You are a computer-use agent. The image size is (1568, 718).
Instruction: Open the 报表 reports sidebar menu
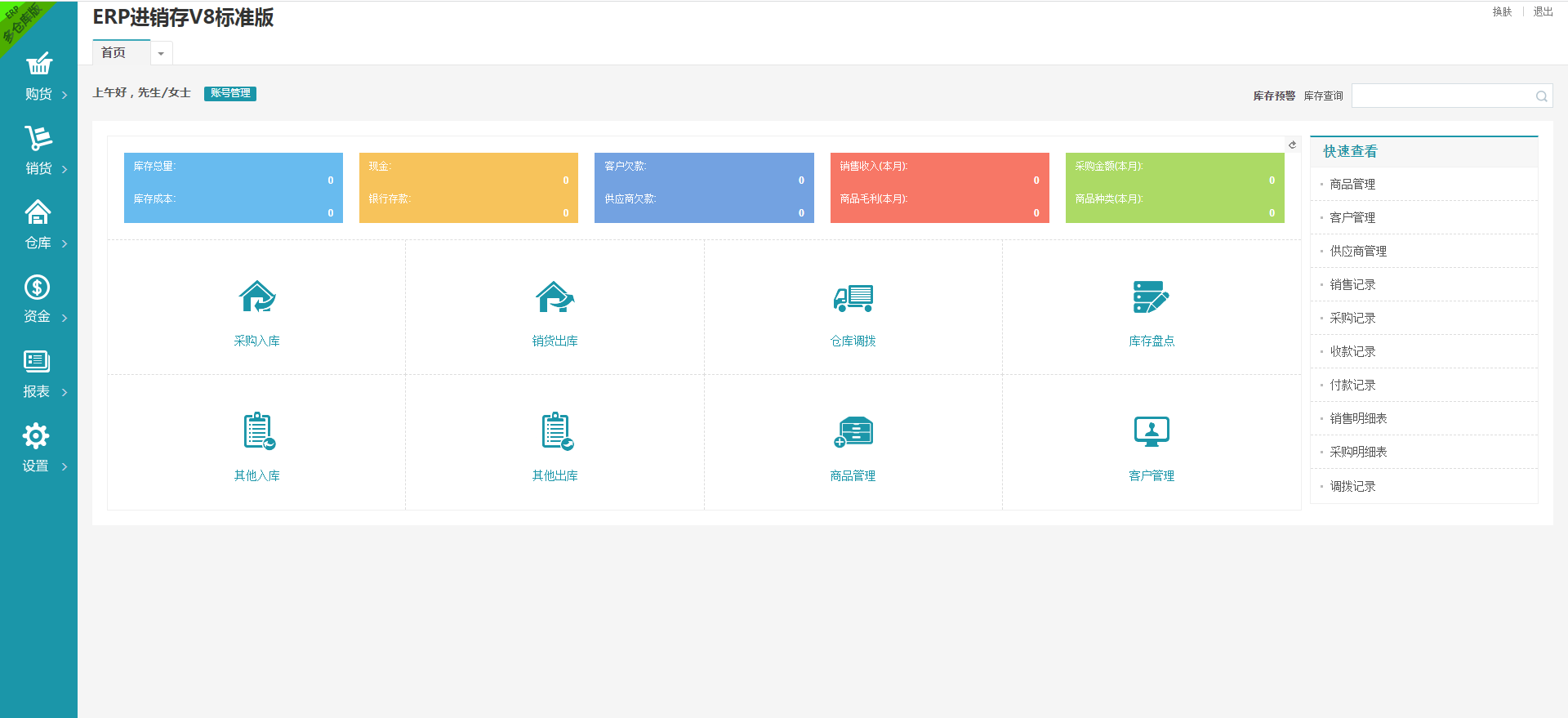[38, 374]
